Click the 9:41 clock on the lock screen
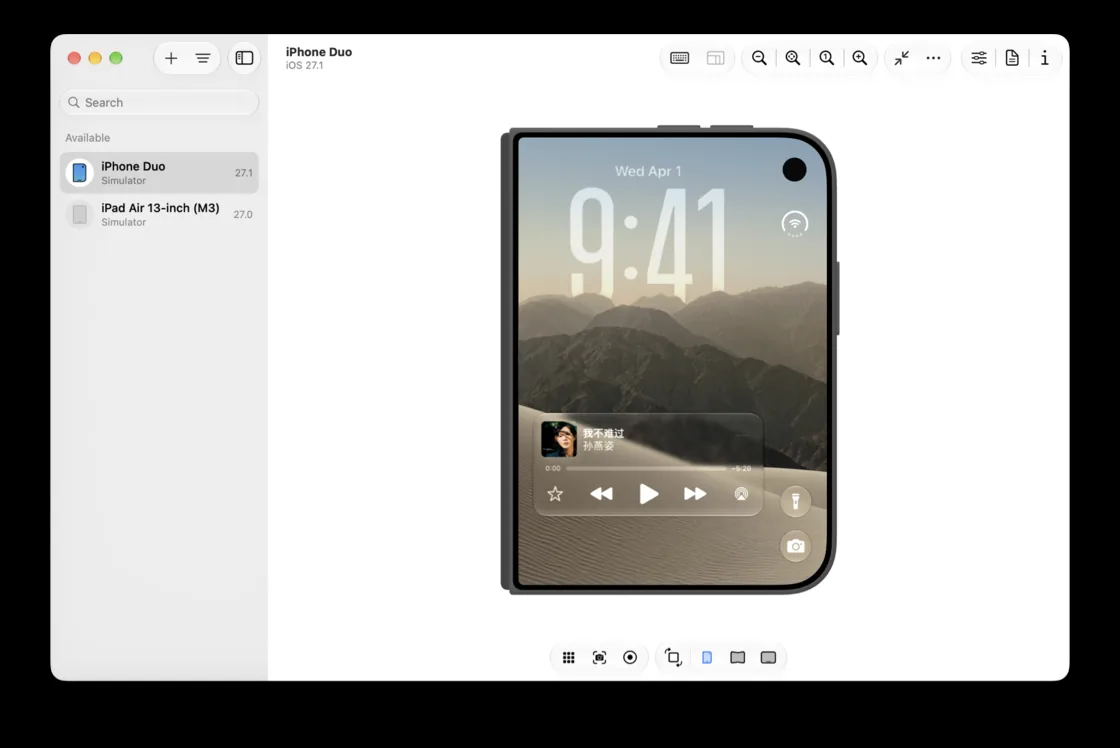1120x748 pixels. tap(648, 242)
